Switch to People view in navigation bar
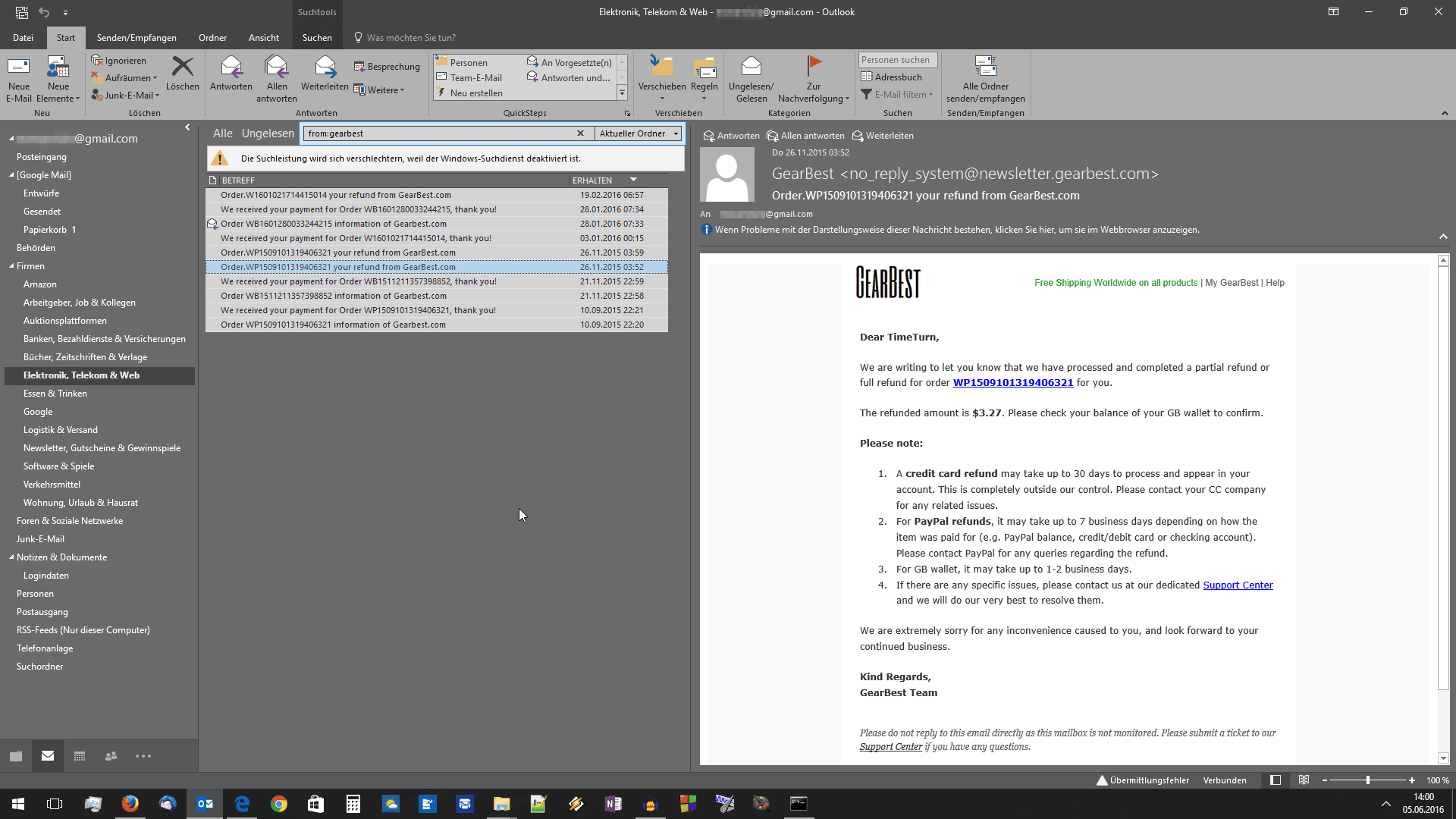The height and width of the screenshot is (819, 1456). pos(111,756)
